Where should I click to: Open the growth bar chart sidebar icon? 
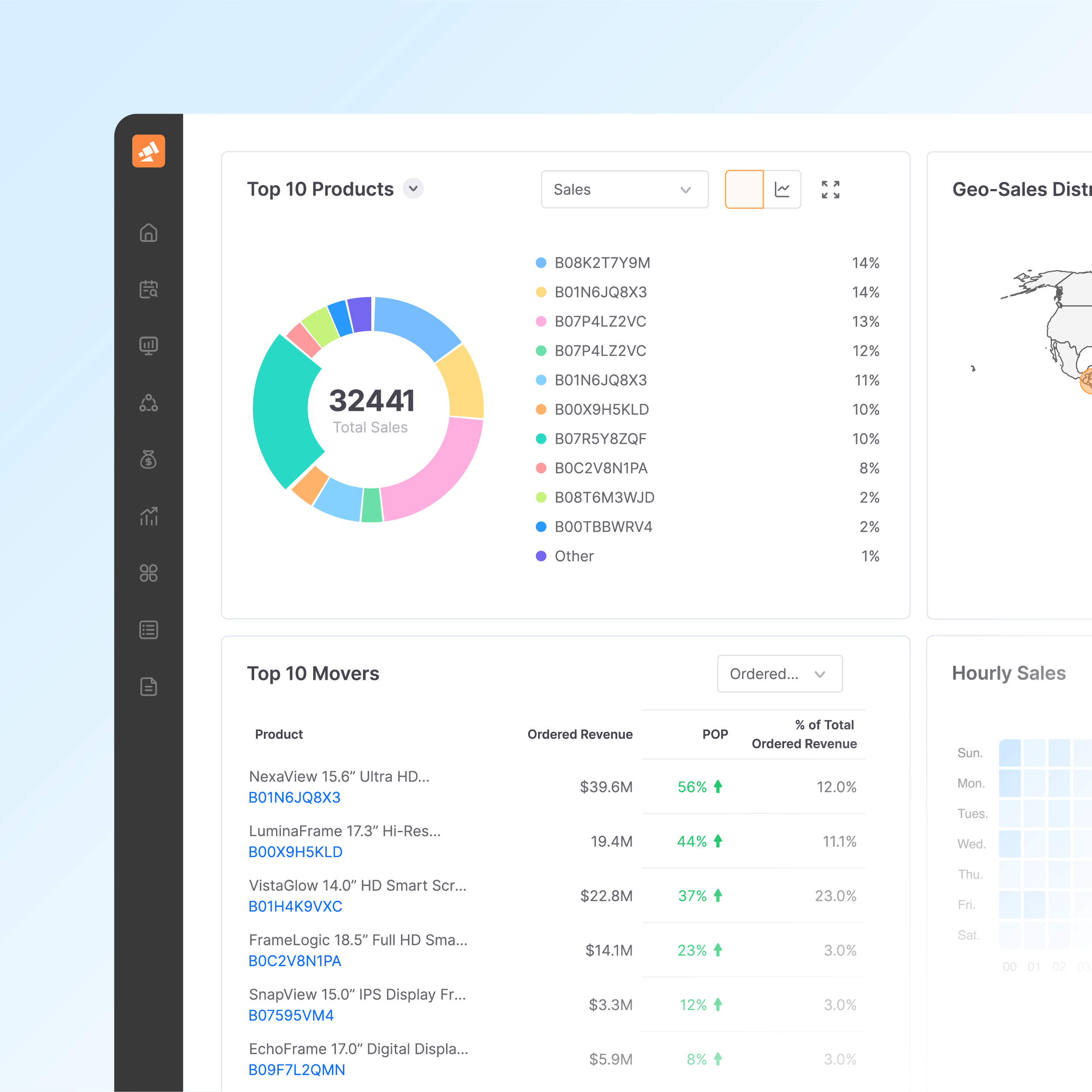[148, 516]
